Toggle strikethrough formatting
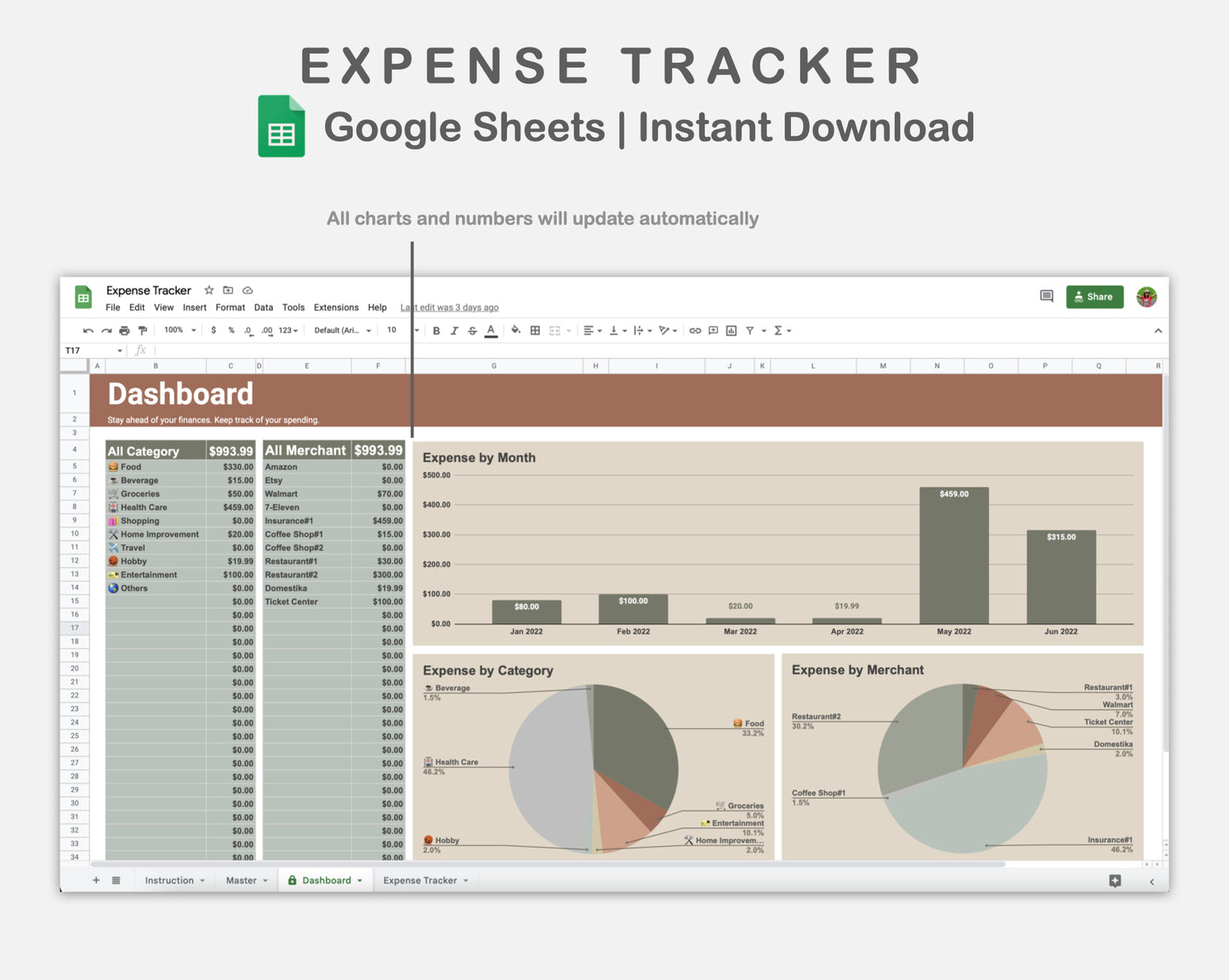This screenshot has height=980, width=1229. 473,331
